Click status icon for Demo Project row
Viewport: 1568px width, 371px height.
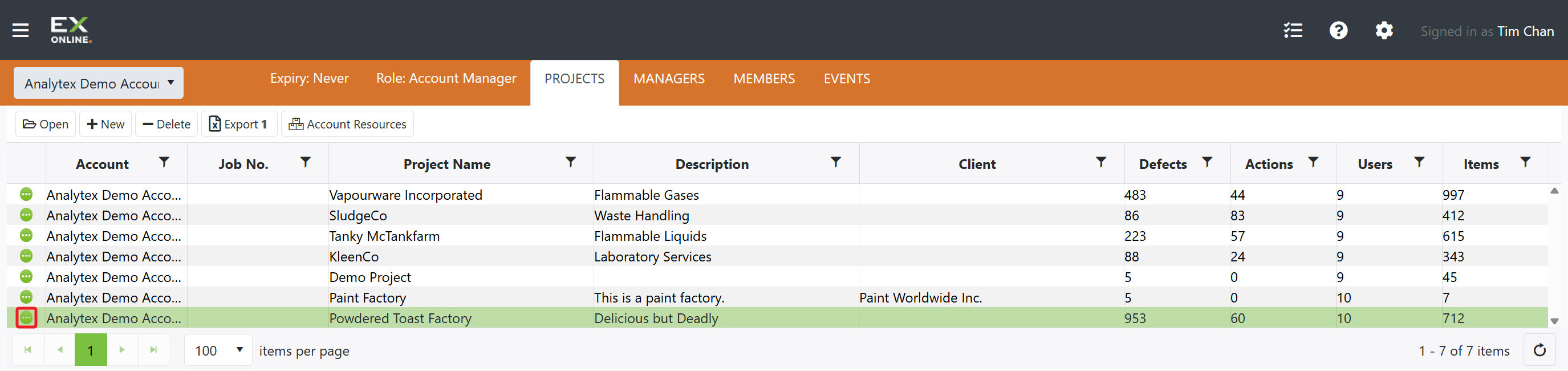26,277
